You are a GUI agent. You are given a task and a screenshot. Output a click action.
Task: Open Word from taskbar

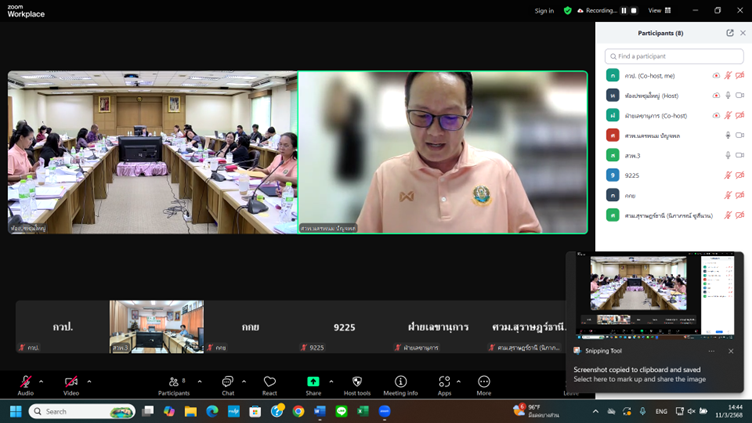[320, 411]
